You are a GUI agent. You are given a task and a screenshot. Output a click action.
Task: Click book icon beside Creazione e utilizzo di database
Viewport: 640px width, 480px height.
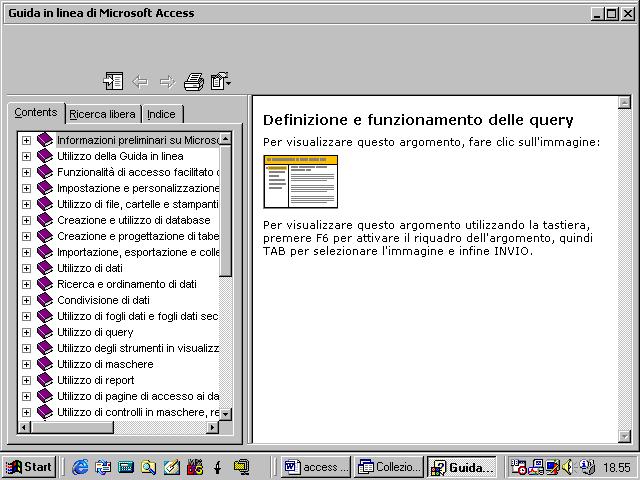click(x=45, y=220)
